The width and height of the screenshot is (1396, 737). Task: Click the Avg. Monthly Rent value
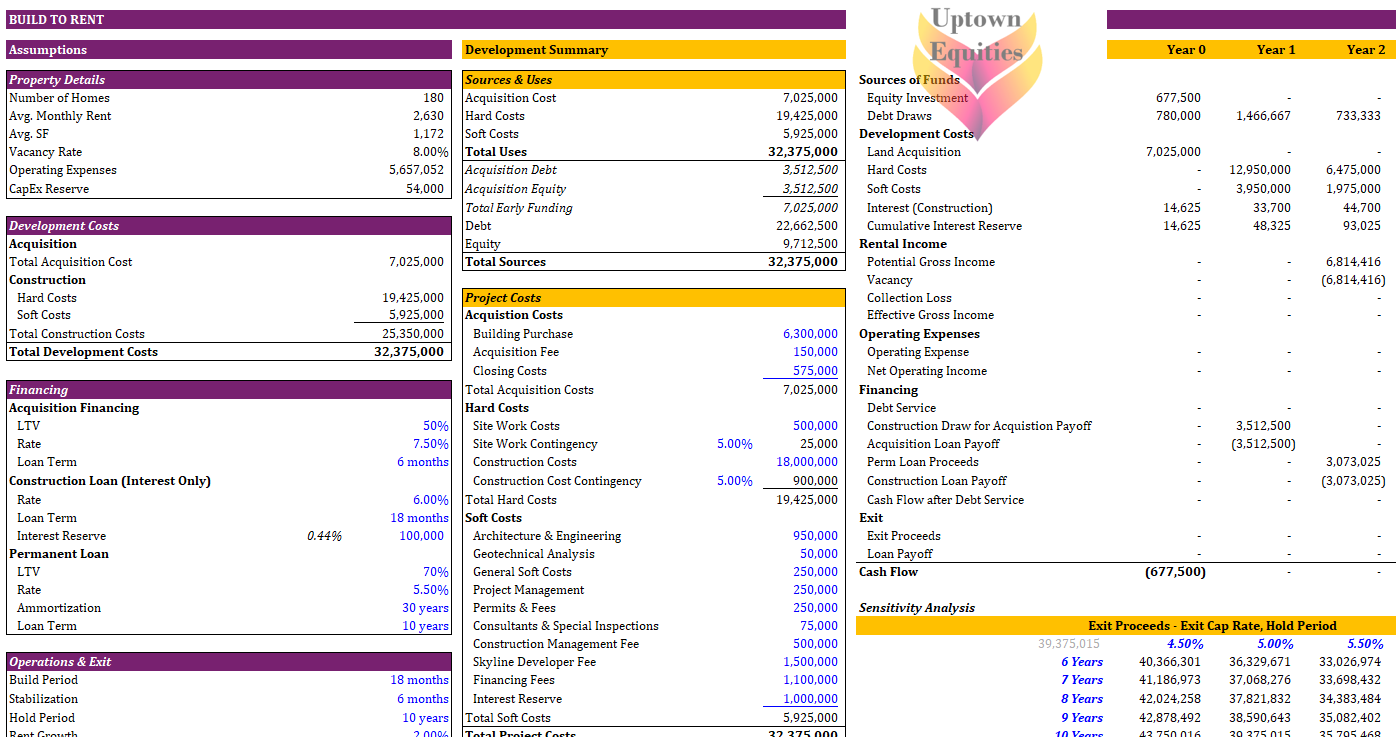[x=429, y=115]
